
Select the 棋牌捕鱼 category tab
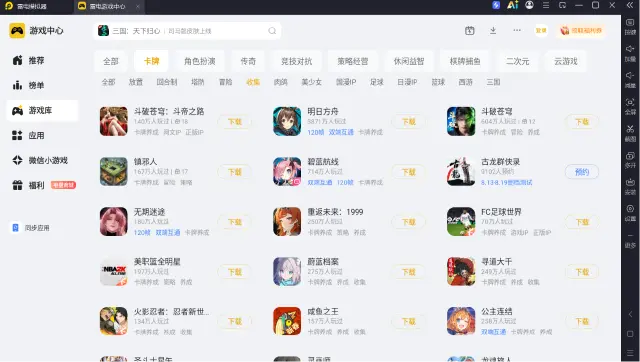point(465,61)
